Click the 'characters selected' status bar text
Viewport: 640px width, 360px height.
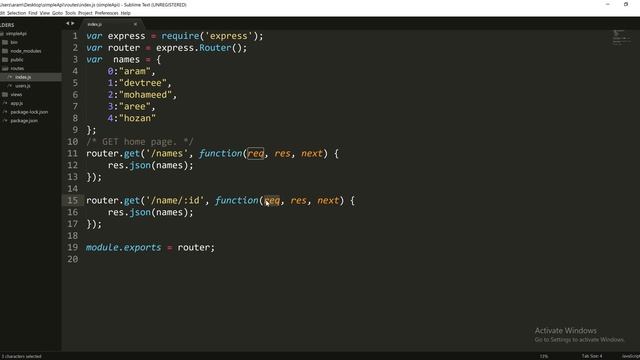point(22,356)
